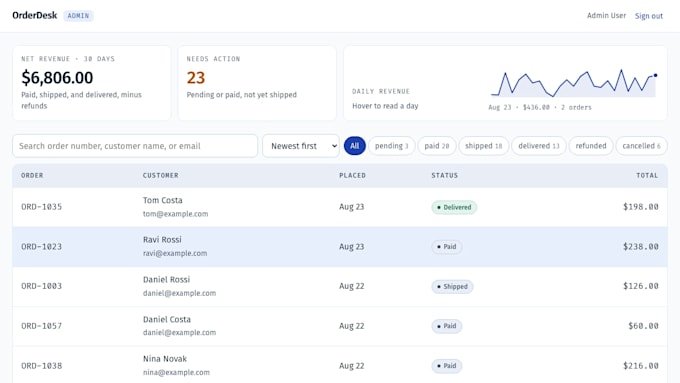Click customer name Daniel Rossi
The height and width of the screenshot is (383, 680).
[167, 279]
